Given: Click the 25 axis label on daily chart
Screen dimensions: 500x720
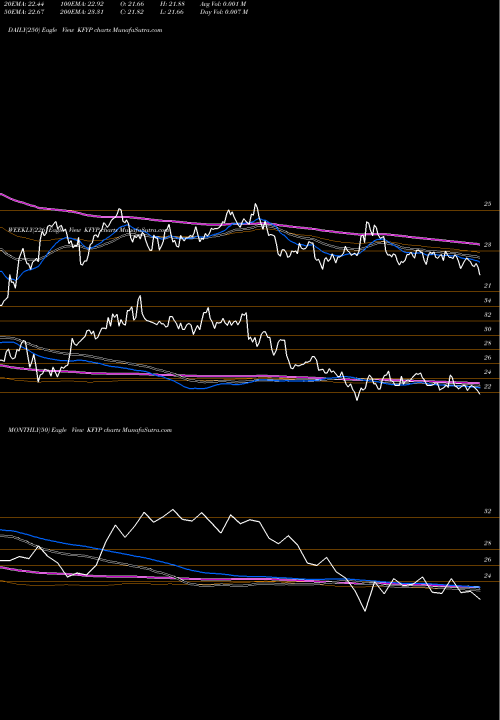Looking at the screenshot, I should [488, 204].
